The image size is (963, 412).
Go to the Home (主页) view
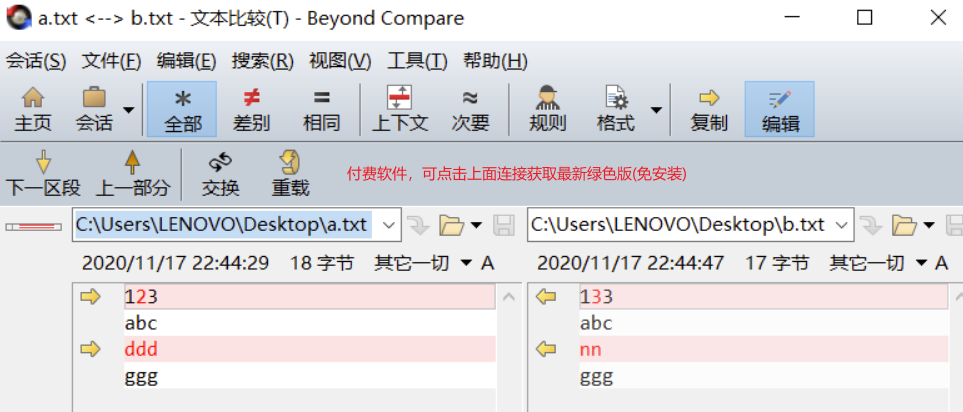pyautogui.click(x=33, y=109)
